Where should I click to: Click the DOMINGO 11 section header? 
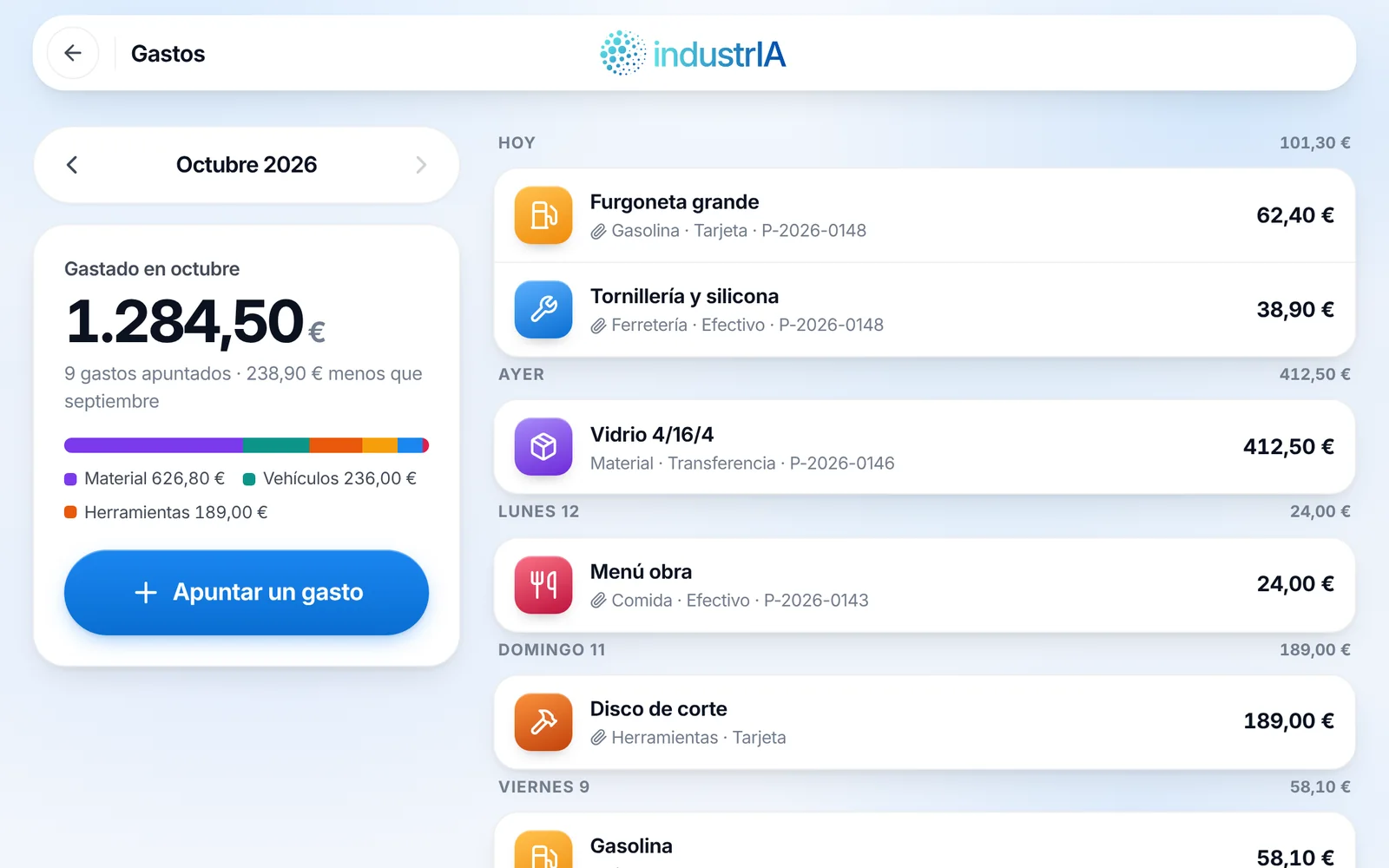click(x=552, y=650)
